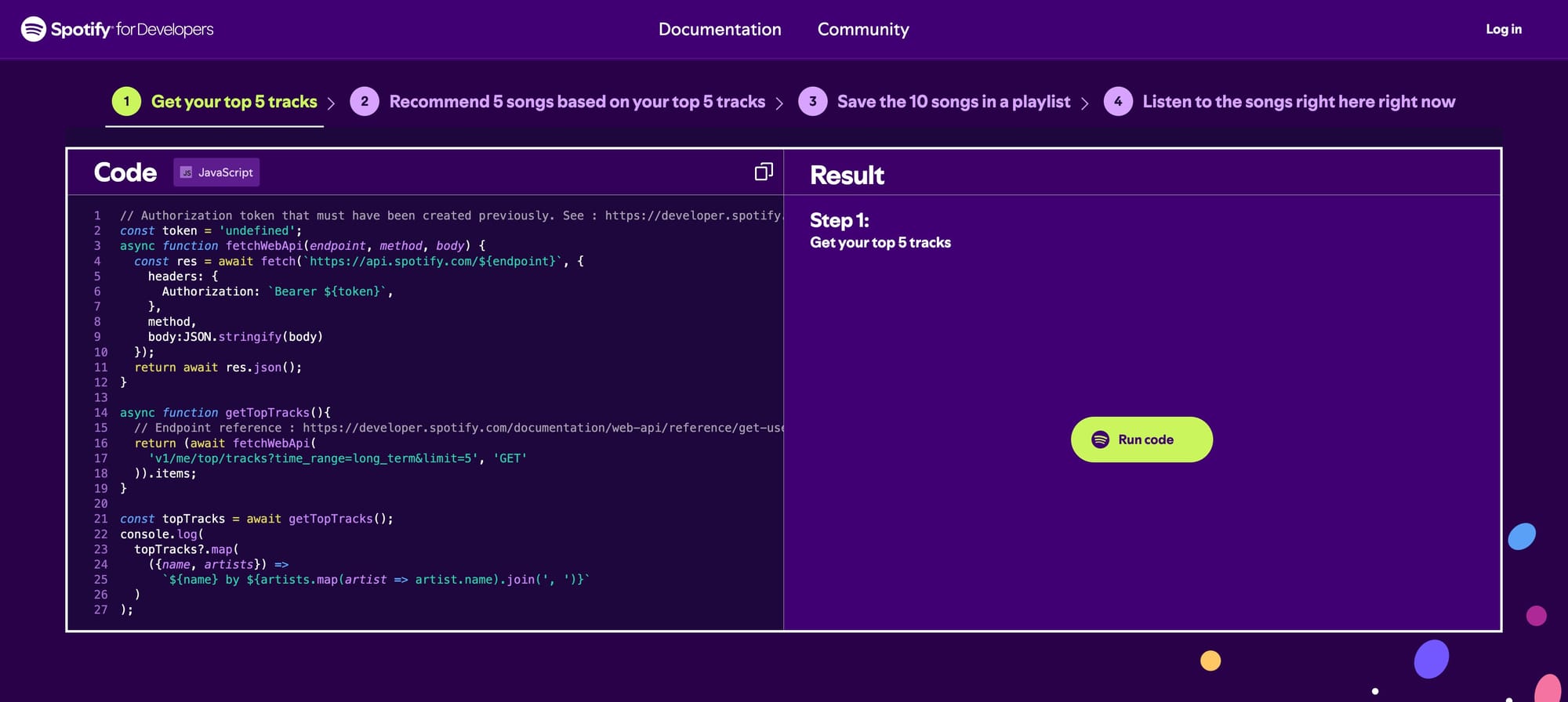Click the async function fetchWebApi line
The height and width of the screenshot is (702, 1568).
coord(303,246)
